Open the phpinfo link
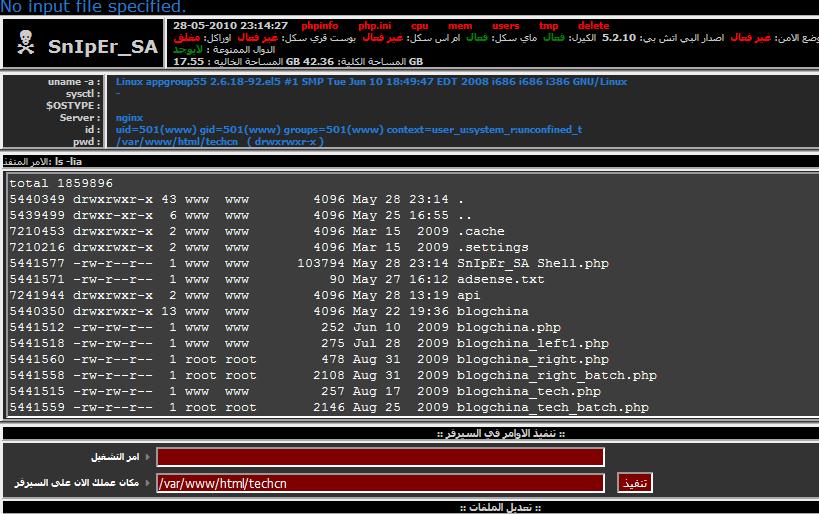Viewport: 819px width, 514px height. [x=319, y=25]
